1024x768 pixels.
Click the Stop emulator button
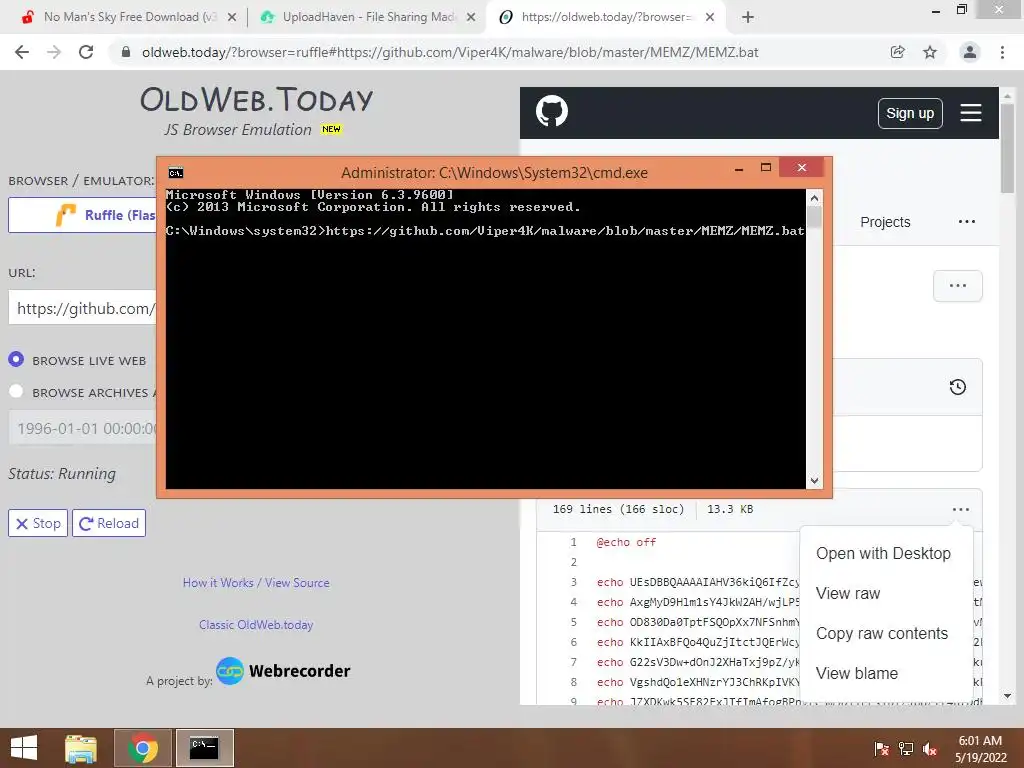point(38,523)
